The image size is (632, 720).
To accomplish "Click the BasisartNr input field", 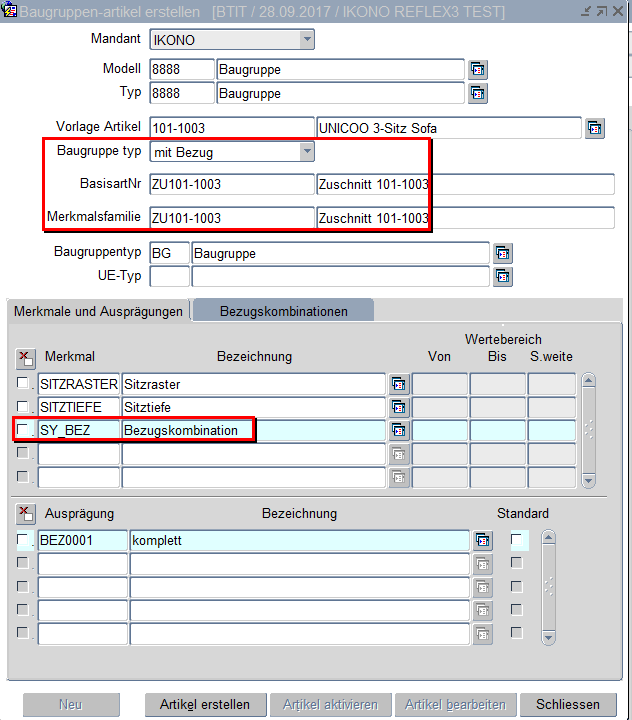I will [x=231, y=185].
